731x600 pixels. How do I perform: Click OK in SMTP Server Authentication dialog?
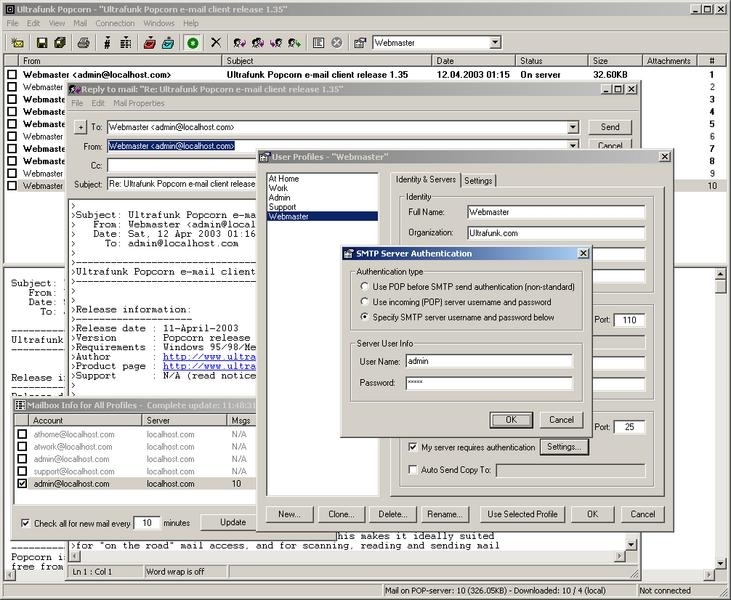click(511, 420)
